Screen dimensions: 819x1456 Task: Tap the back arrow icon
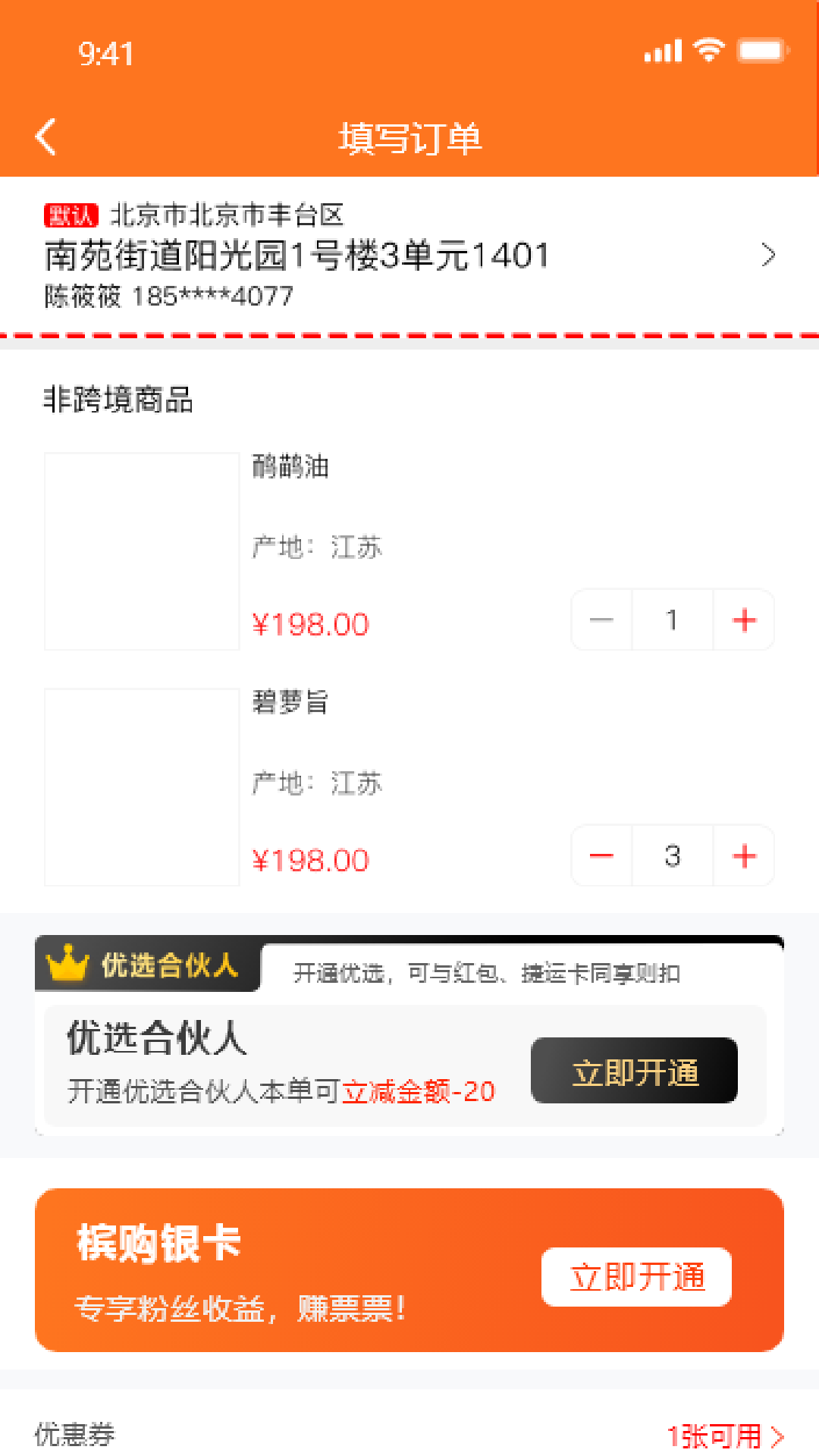pos(46,137)
